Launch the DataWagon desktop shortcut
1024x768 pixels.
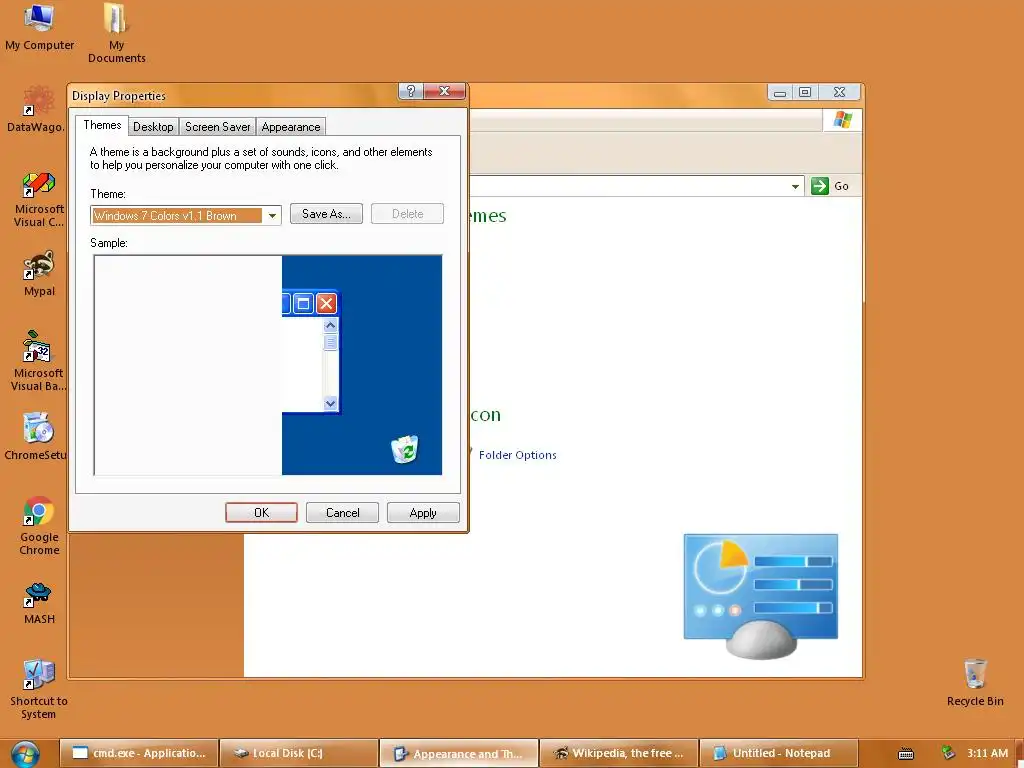pos(36,108)
